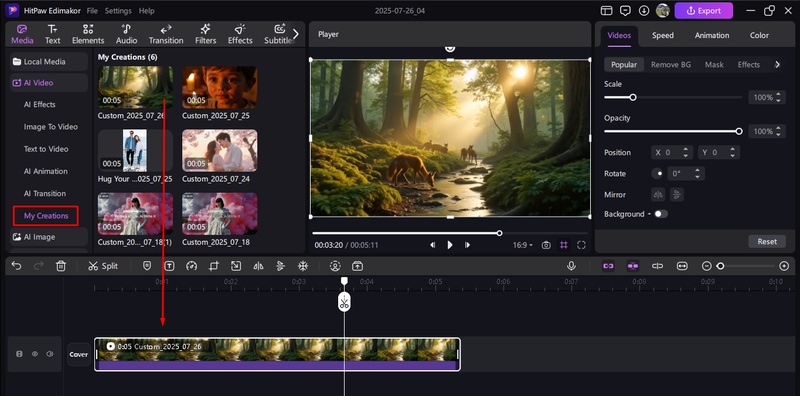This screenshot has height=396, width=800.
Task: Click the Reset button
Action: (x=767, y=241)
